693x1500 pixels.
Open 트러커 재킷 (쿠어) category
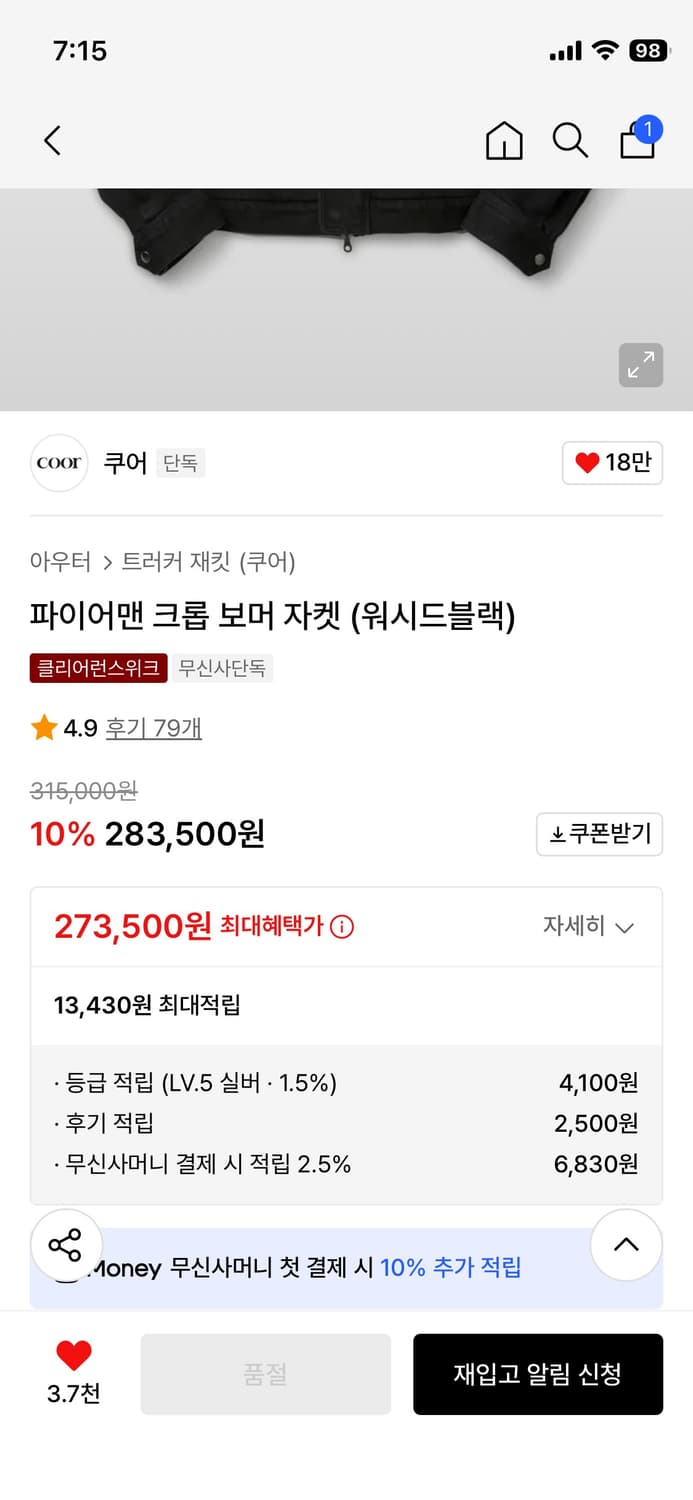click(x=207, y=563)
